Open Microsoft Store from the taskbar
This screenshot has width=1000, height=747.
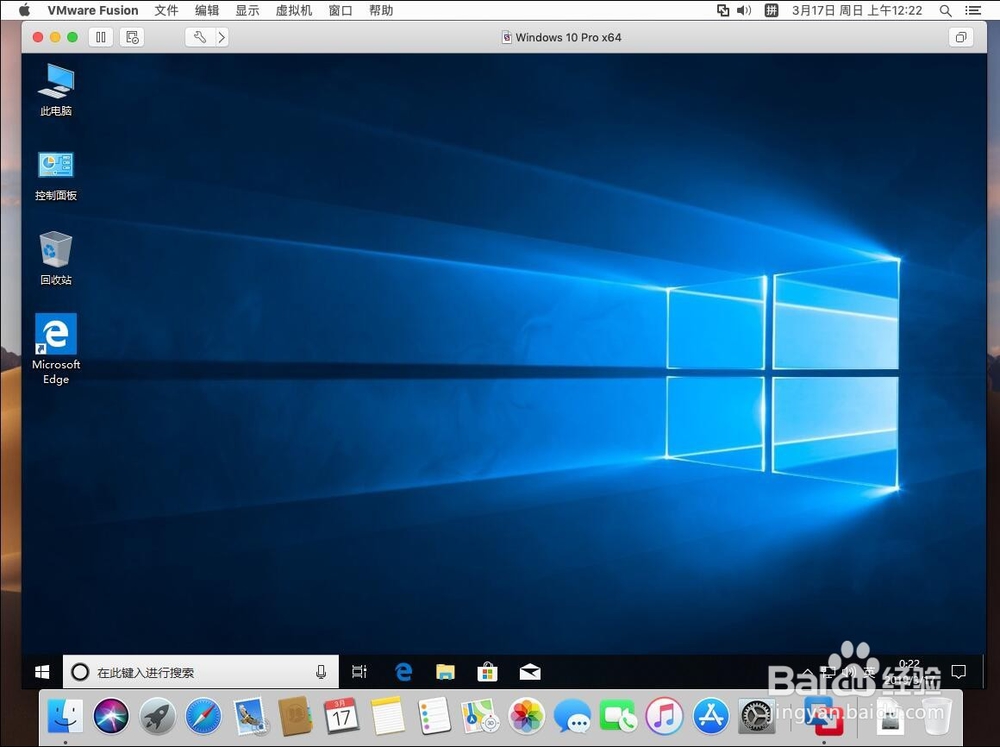tap(487, 672)
